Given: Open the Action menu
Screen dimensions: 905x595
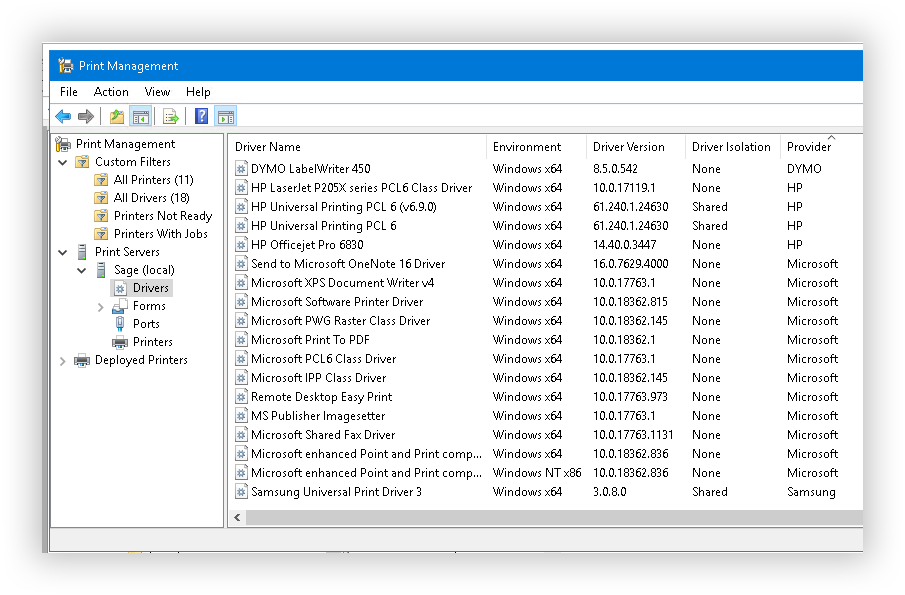Looking at the screenshot, I should (x=111, y=92).
